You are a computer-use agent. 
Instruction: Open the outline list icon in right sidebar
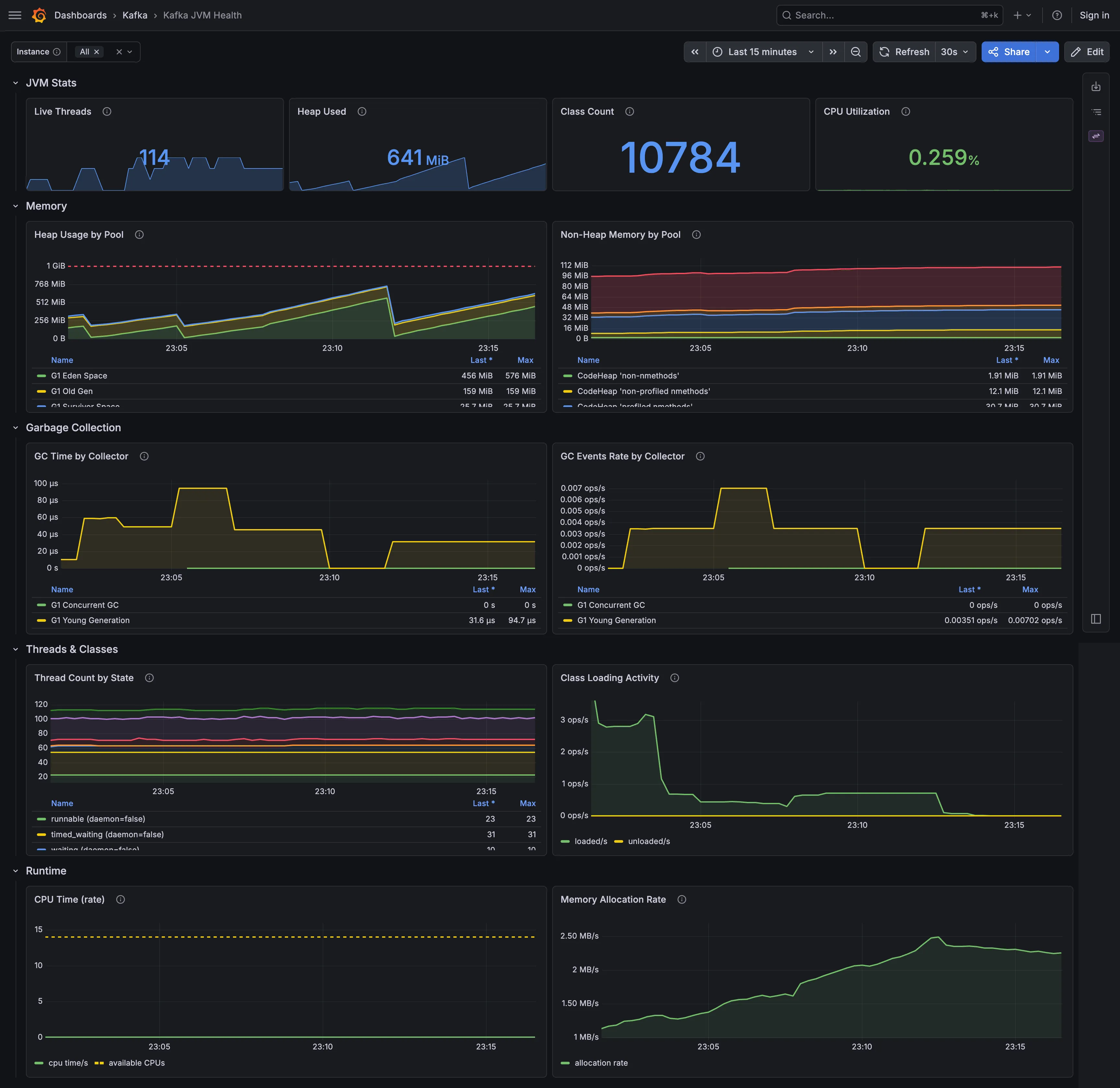point(1096,112)
